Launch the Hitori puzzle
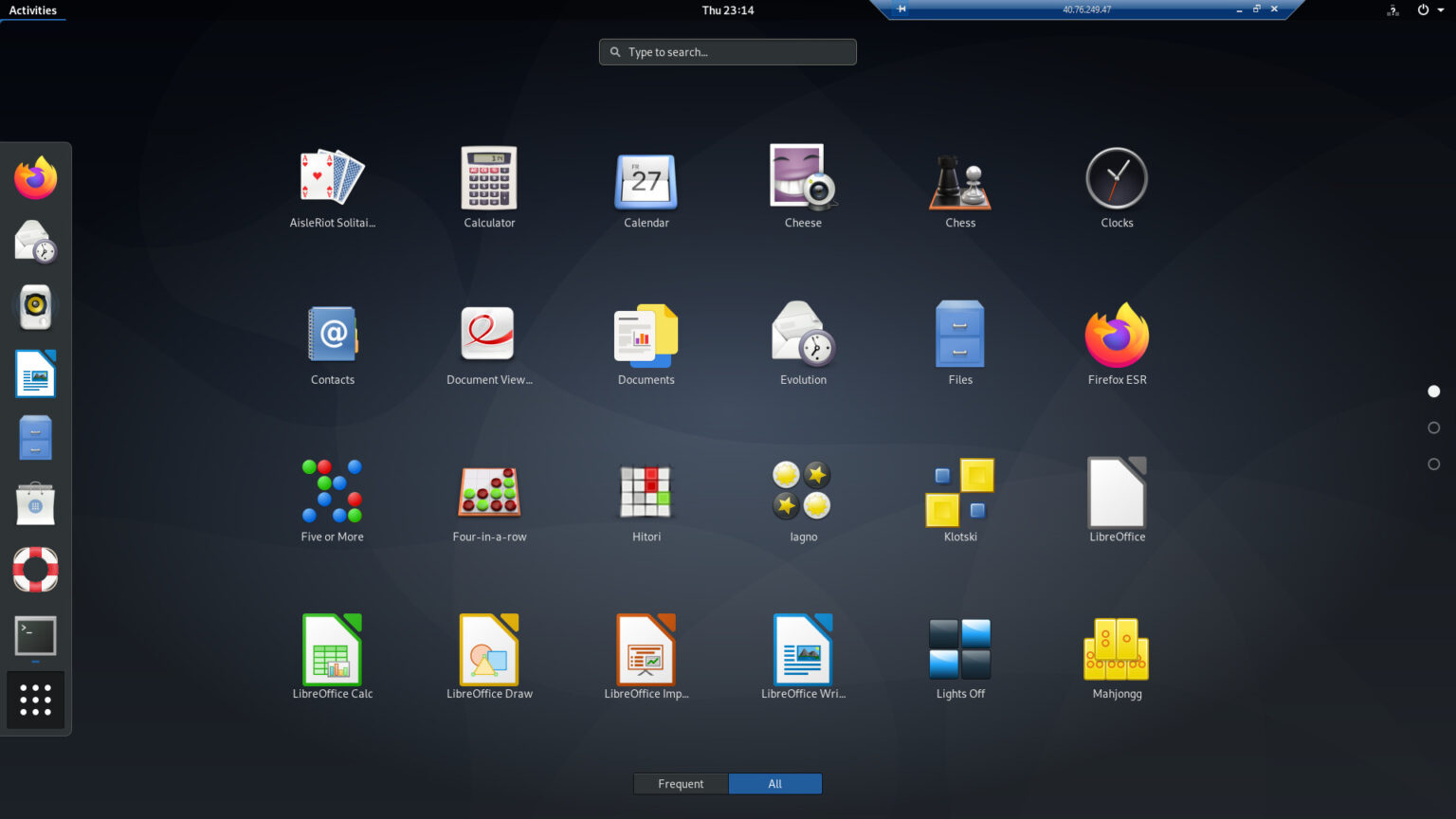The image size is (1456, 819). 646,501
